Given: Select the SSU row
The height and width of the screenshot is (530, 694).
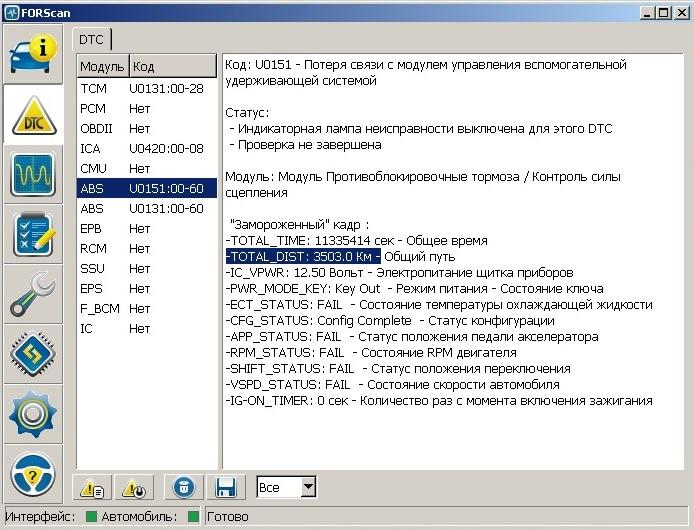Looking at the screenshot, I should (147, 268).
